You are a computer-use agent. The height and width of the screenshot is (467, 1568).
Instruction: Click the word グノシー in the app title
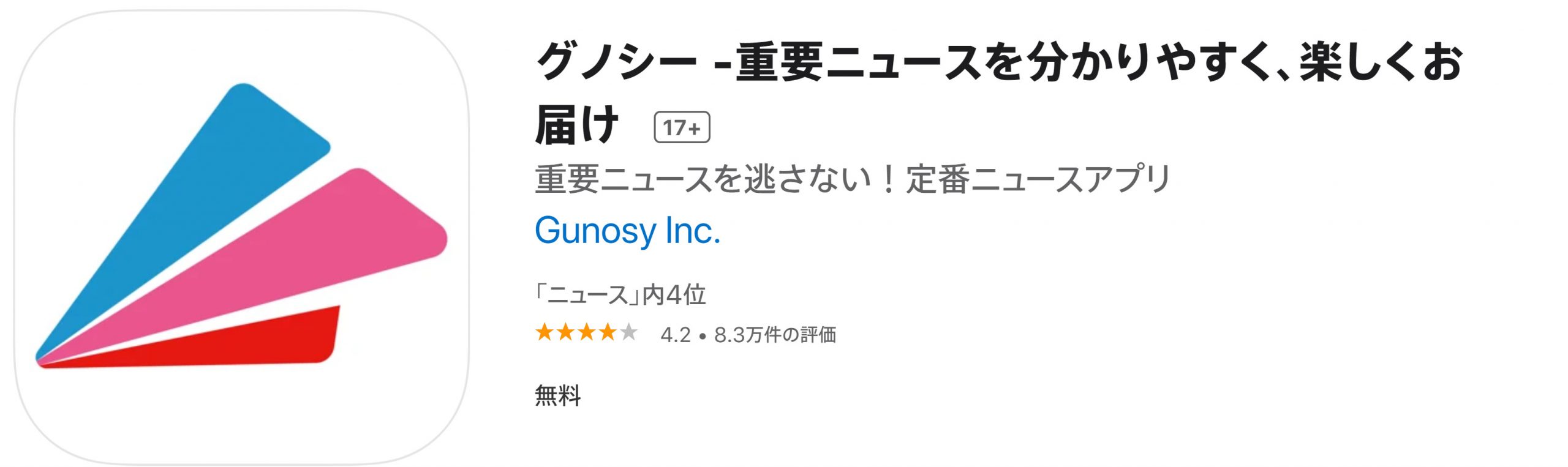[616, 62]
